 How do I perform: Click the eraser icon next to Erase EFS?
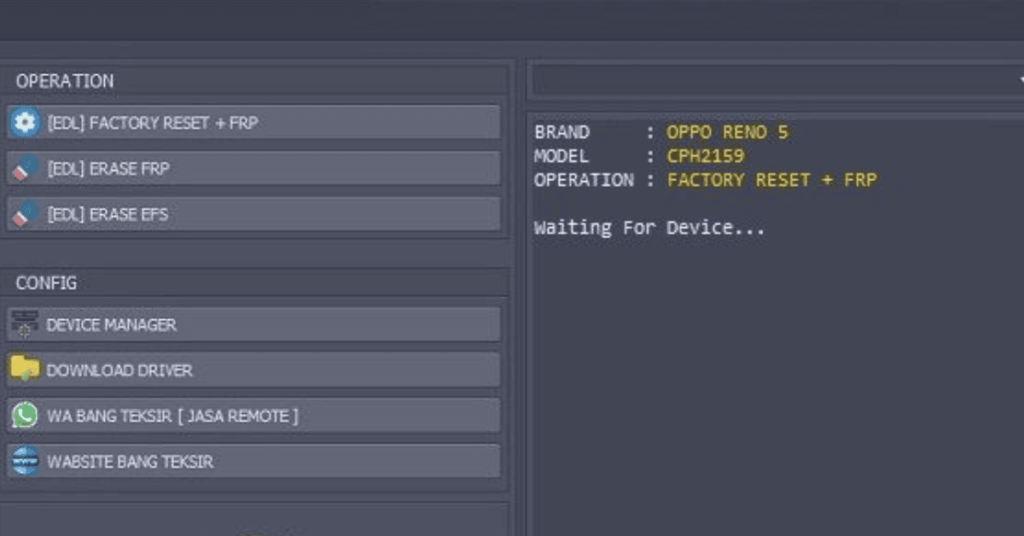point(25,213)
